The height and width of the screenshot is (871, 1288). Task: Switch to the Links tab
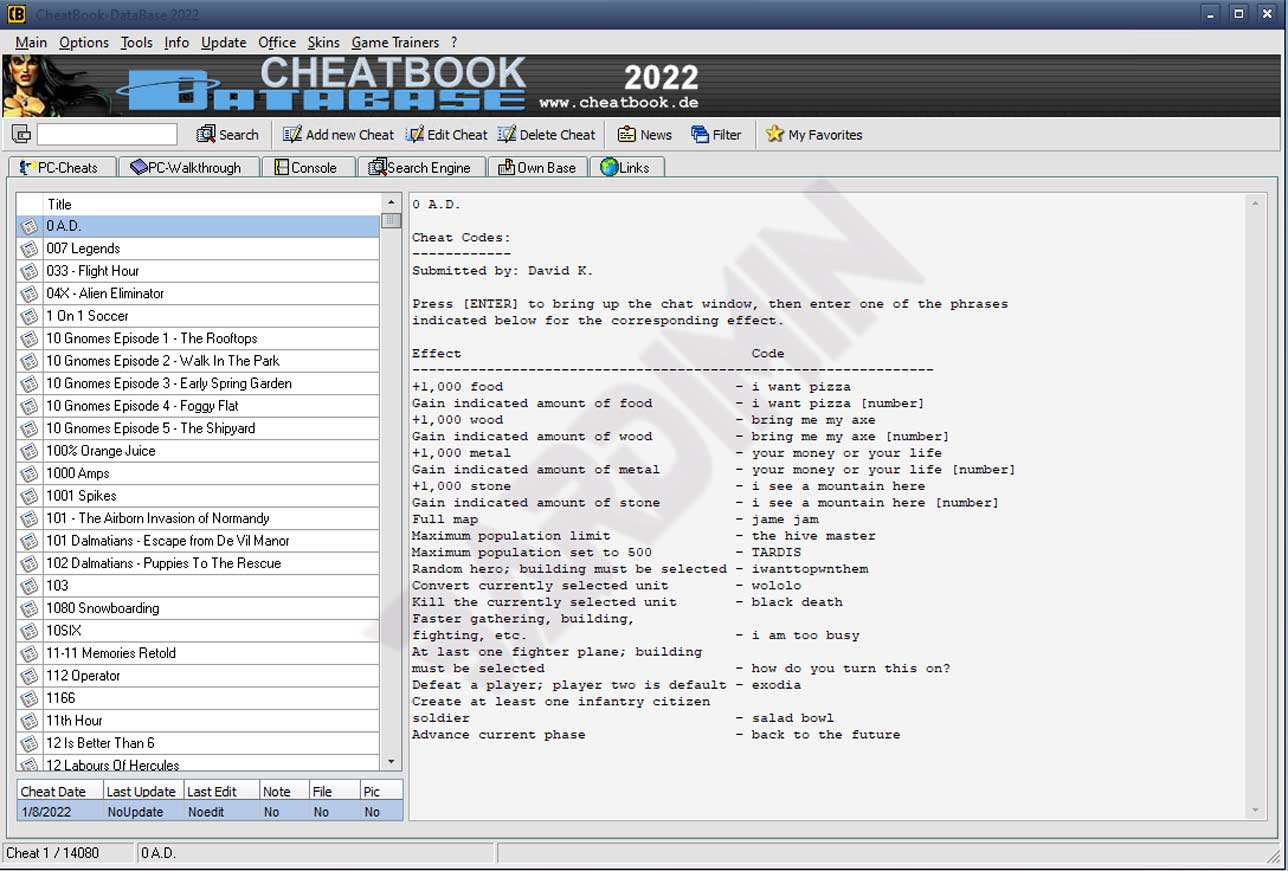[626, 167]
